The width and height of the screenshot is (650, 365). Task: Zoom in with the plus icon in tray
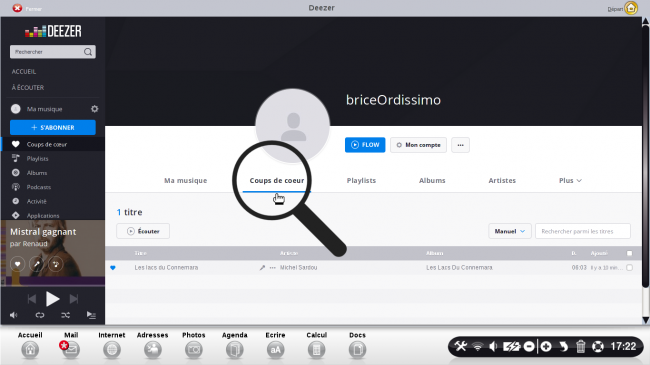pyautogui.click(x=546, y=346)
